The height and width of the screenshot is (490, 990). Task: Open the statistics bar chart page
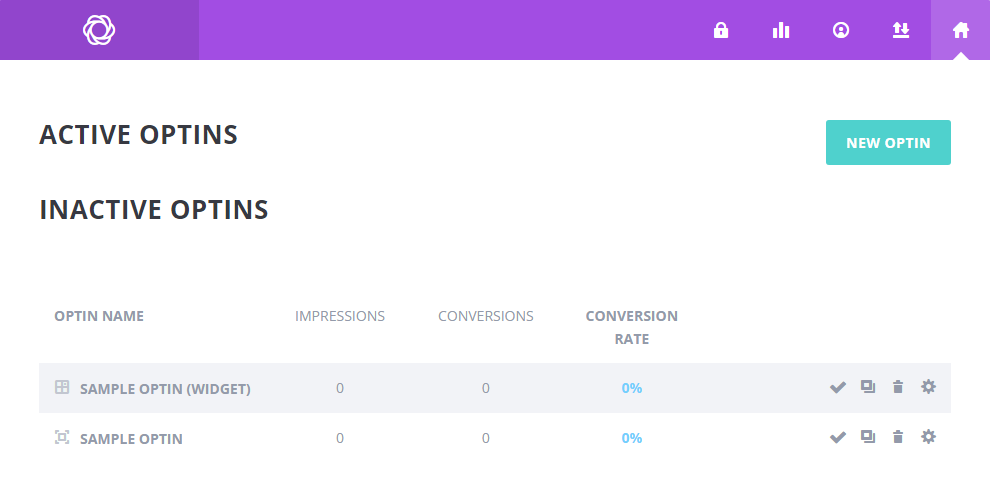coord(781,30)
